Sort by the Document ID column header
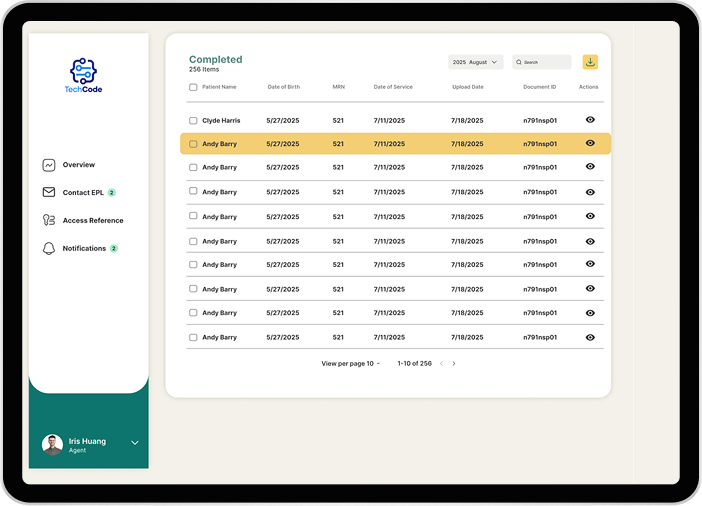Screen dimensions: 702x506 539,87
